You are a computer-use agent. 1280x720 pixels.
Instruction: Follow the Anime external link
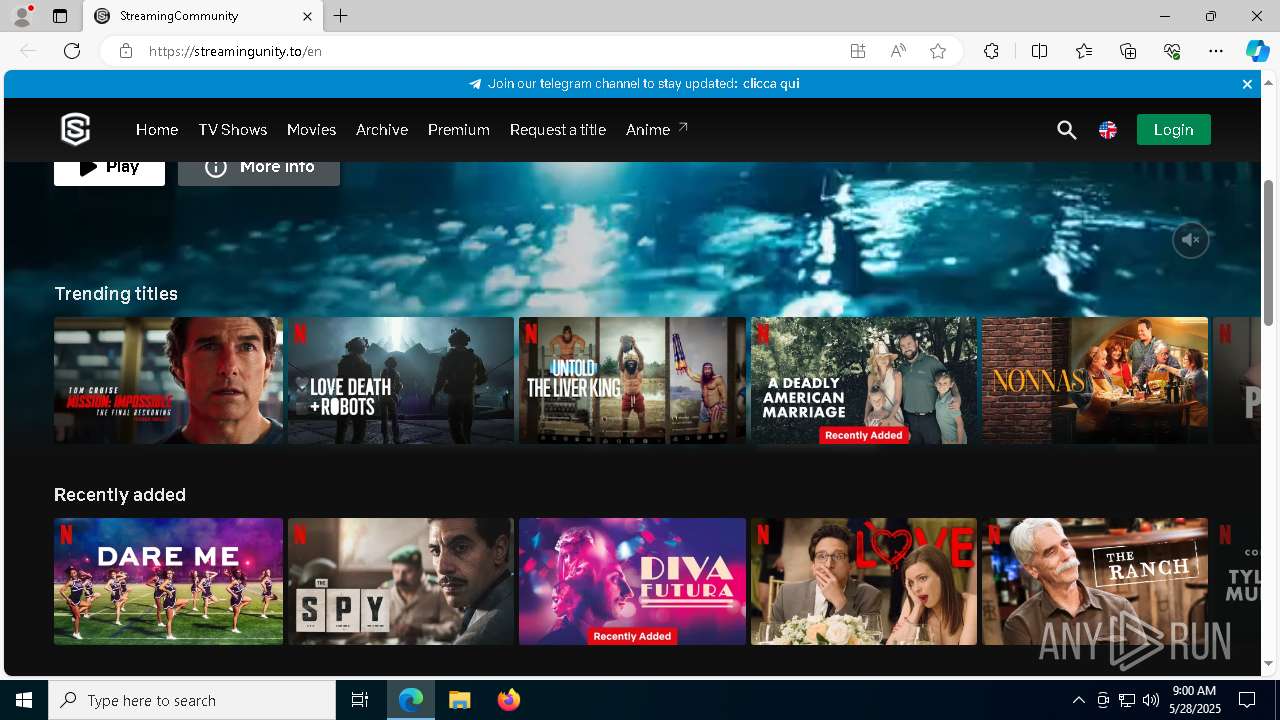(x=656, y=130)
